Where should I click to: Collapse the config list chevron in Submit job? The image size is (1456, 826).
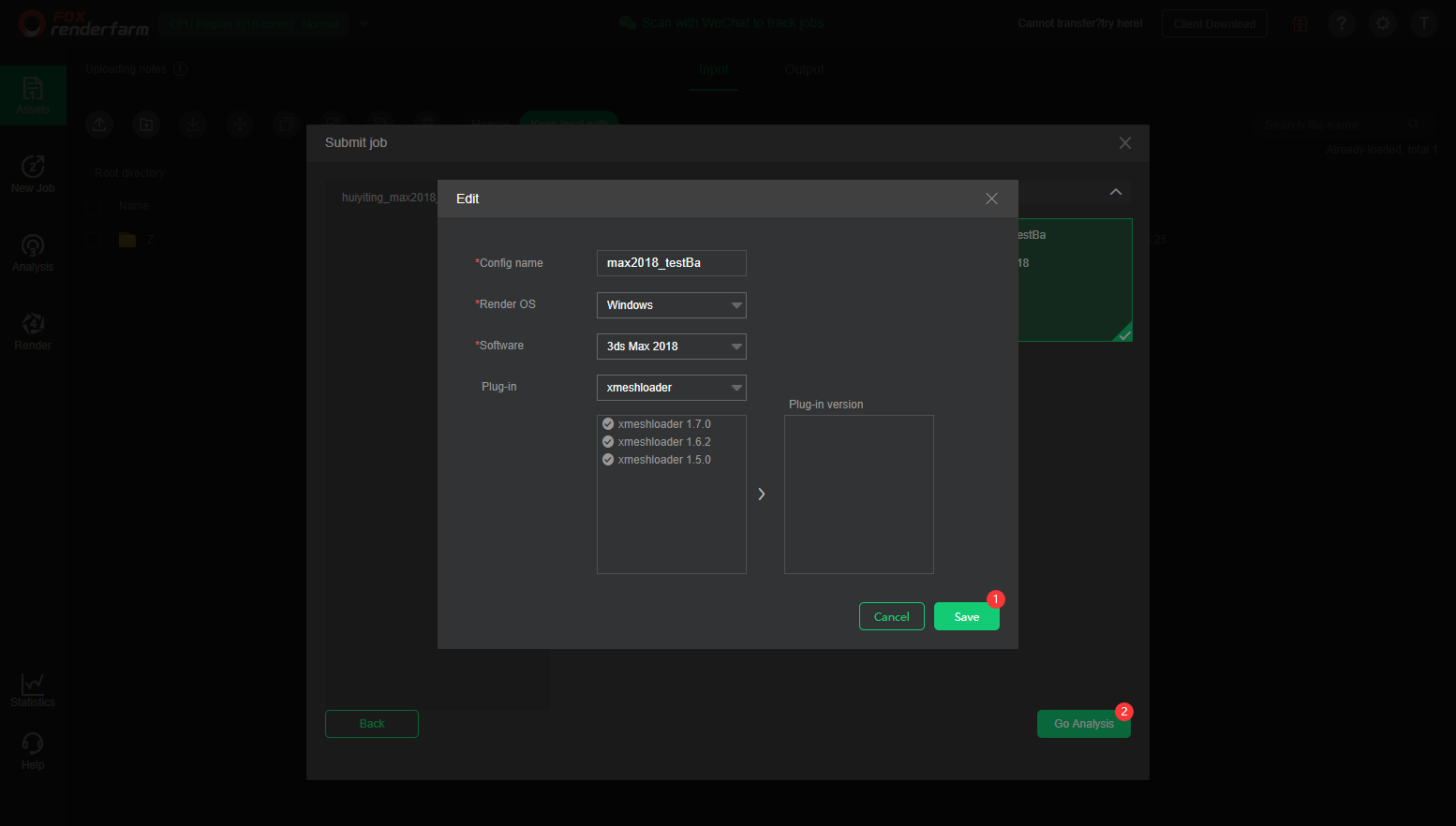point(1116,192)
